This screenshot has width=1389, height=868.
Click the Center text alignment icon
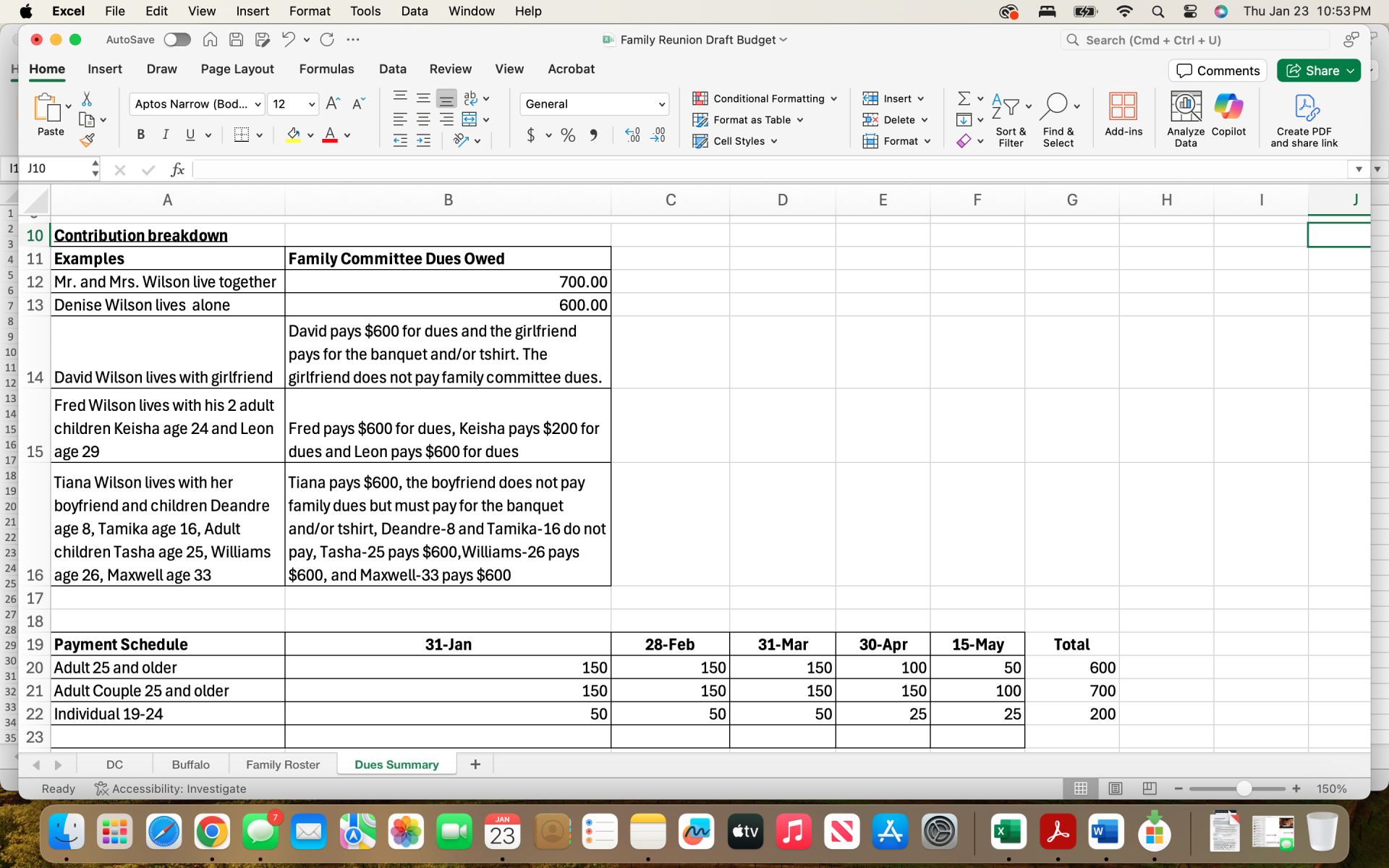click(x=423, y=119)
